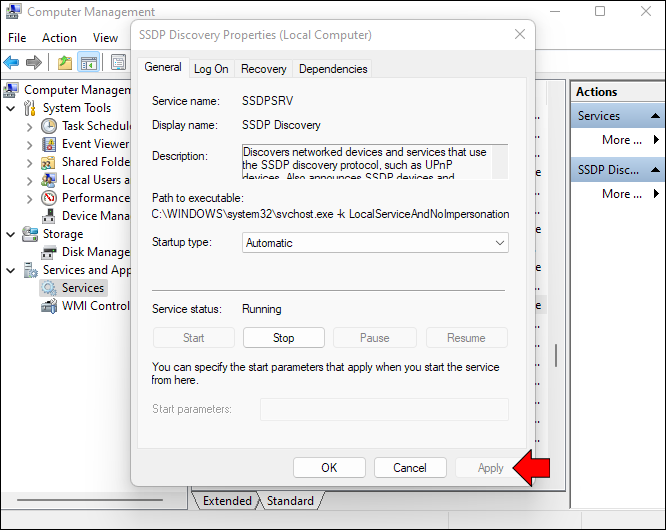Click the services list vertical scrollbar thumb
Image resolution: width=666 pixels, height=530 pixels.
tap(556, 355)
